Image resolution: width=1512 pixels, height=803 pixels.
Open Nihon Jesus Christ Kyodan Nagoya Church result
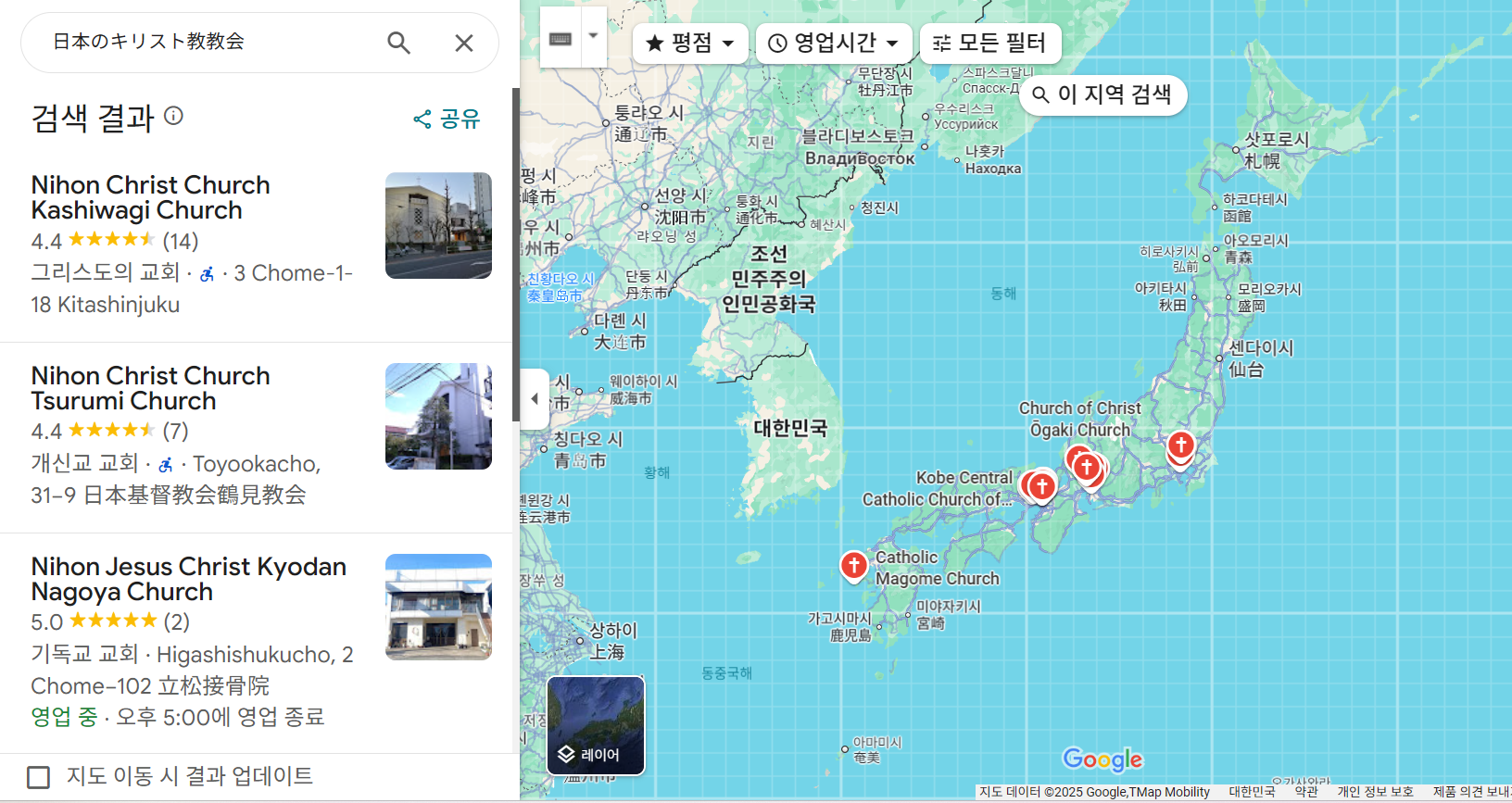[x=189, y=579]
